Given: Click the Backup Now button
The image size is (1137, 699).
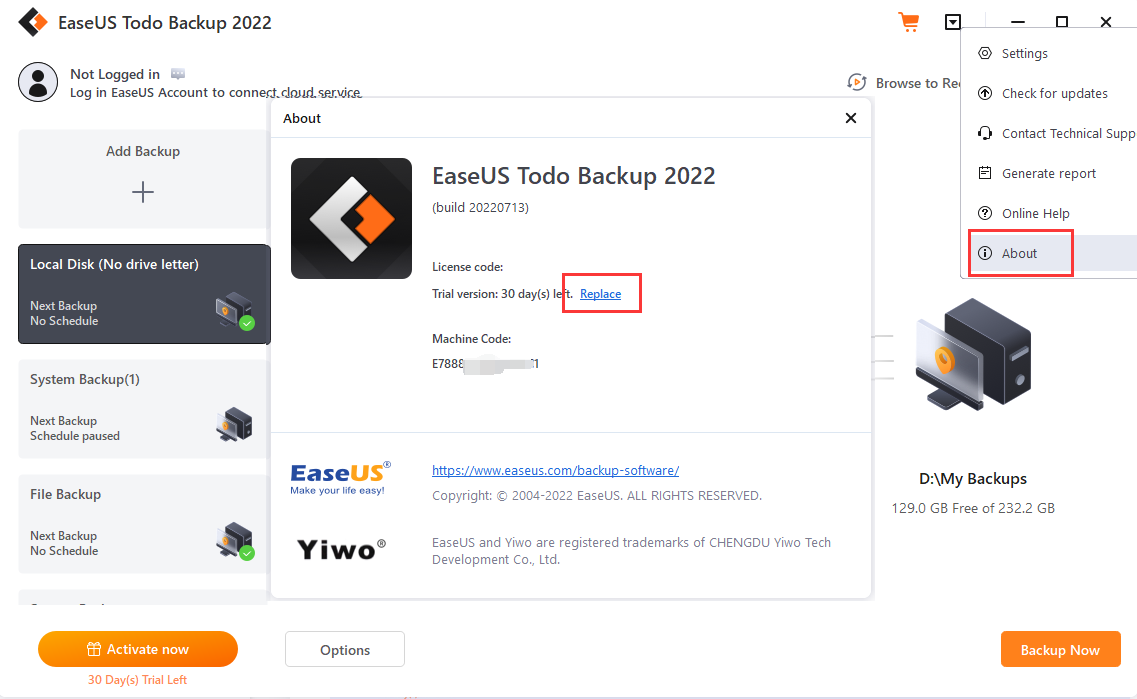Looking at the screenshot, I should click(x=1061, y=650).
